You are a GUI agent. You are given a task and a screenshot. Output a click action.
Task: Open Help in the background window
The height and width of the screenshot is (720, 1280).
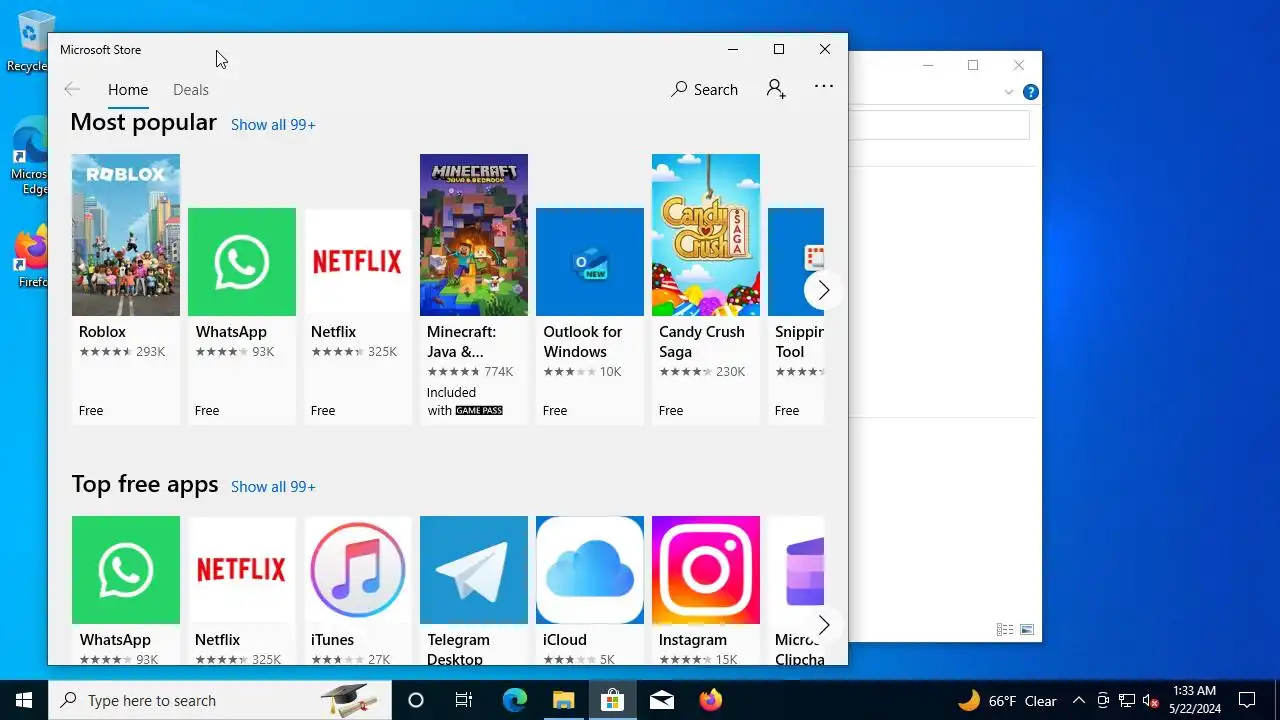[x=1031, y=92]
